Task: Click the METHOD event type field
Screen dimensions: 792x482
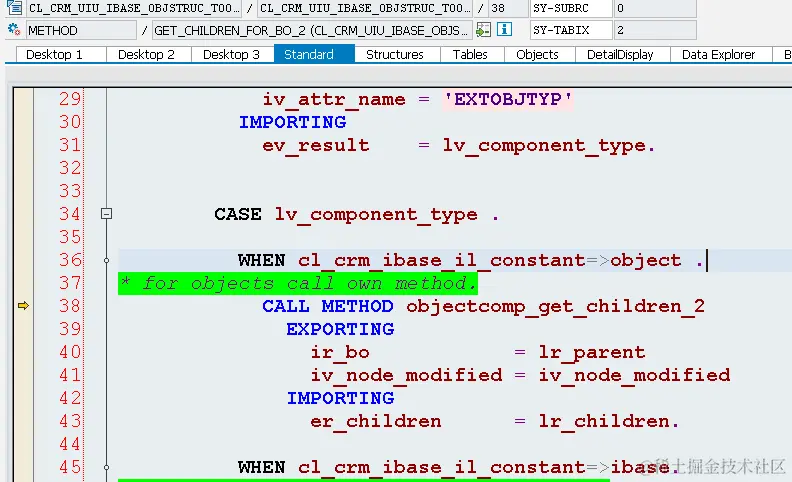Action: pos(81,30)
